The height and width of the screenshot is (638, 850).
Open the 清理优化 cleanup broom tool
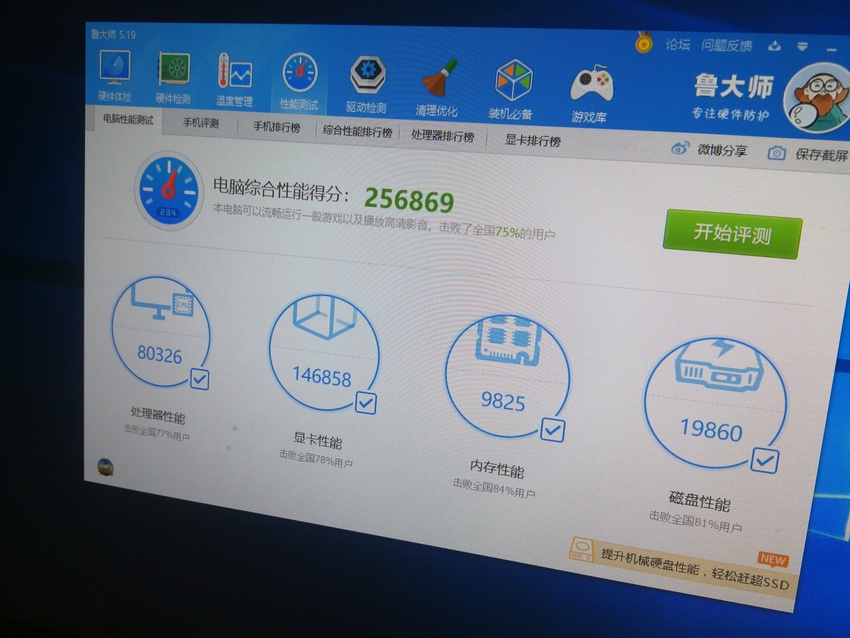pyautogui.click(x=437, y=88)
